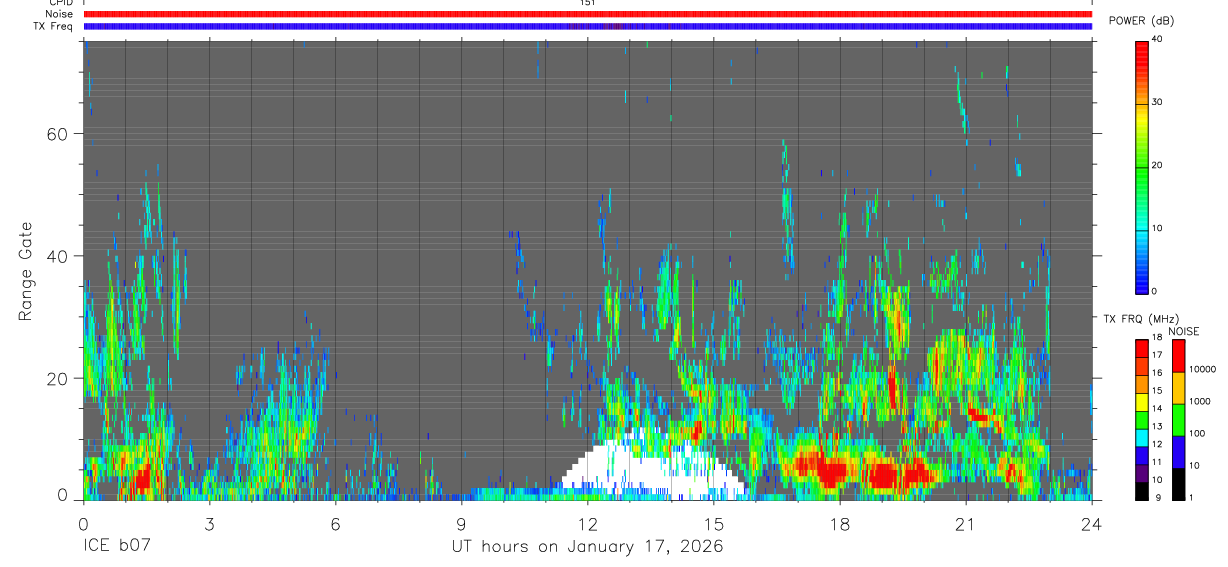Click the '3' hour tick on the time axis
Image resolution: width=1228 pixels, height=567 pixels.
(x=209, y=523)
